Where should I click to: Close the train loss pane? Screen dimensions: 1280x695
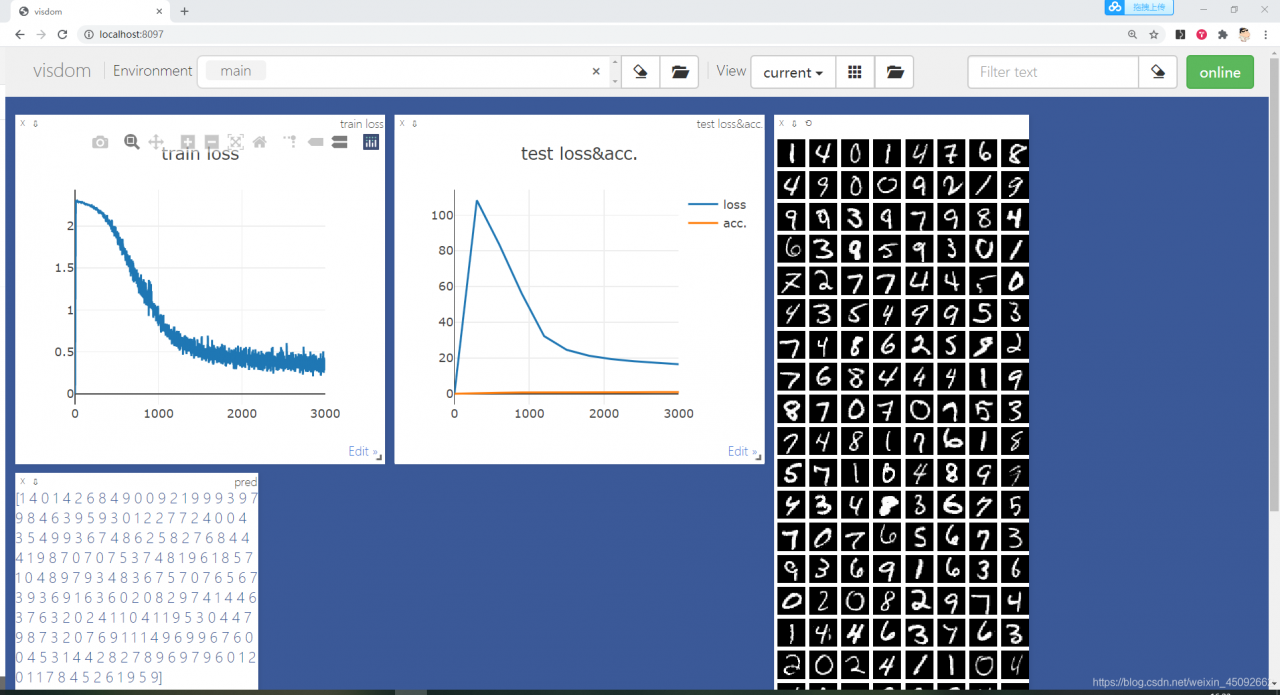(22, 124)
